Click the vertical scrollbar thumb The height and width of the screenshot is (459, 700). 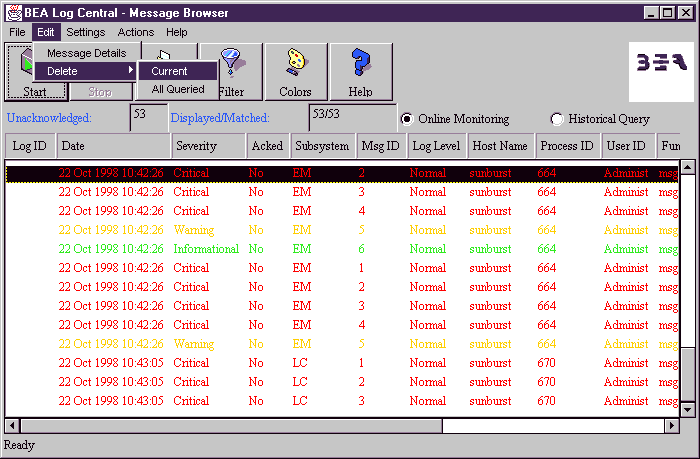(688, 374)
